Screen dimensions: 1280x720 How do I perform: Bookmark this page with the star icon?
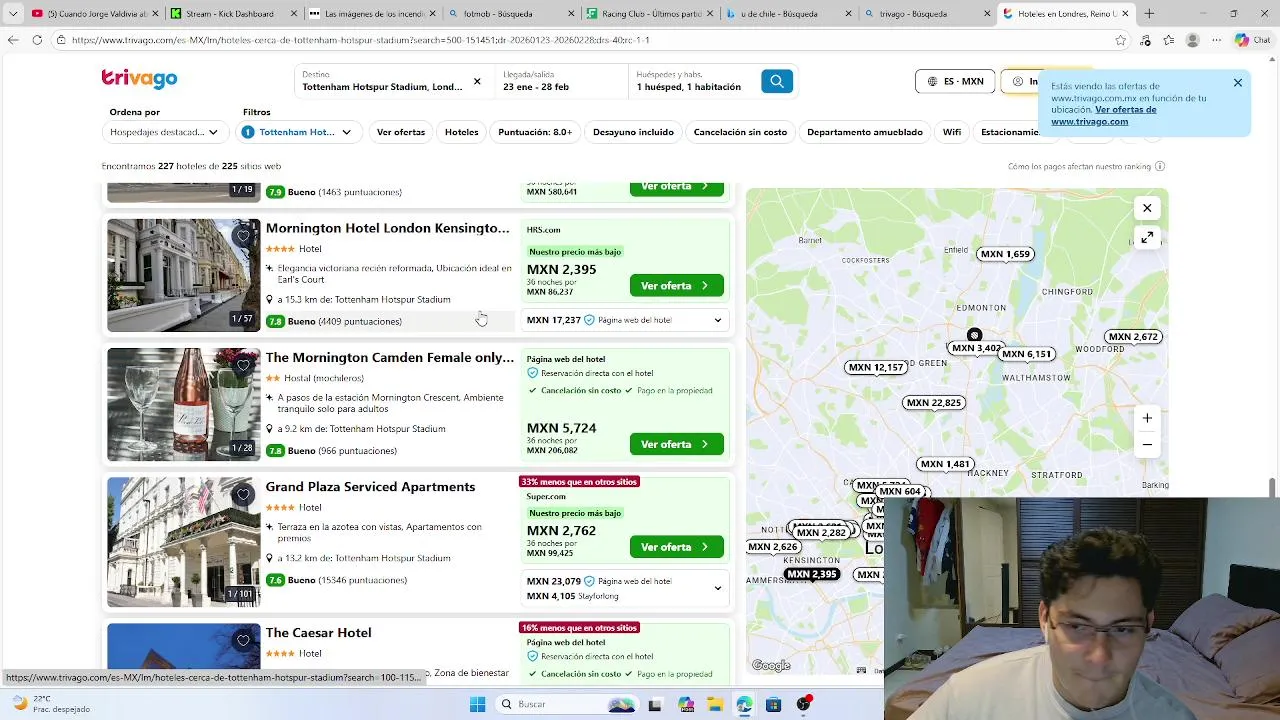[1120, 40]
